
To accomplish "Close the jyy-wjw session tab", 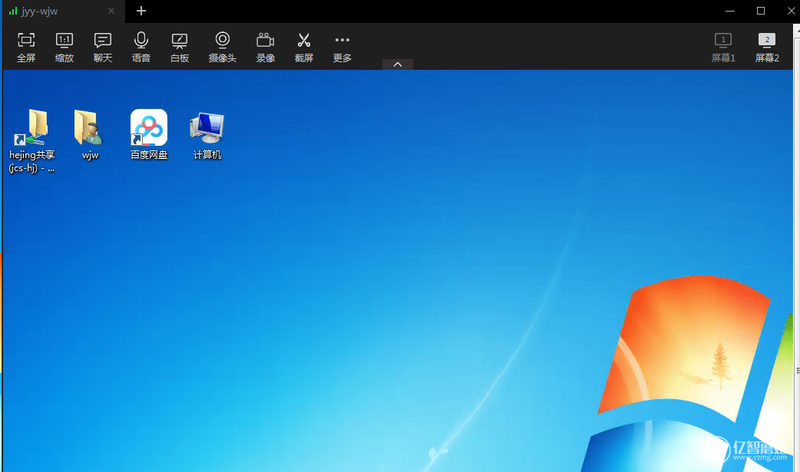I will coord(111,11).
